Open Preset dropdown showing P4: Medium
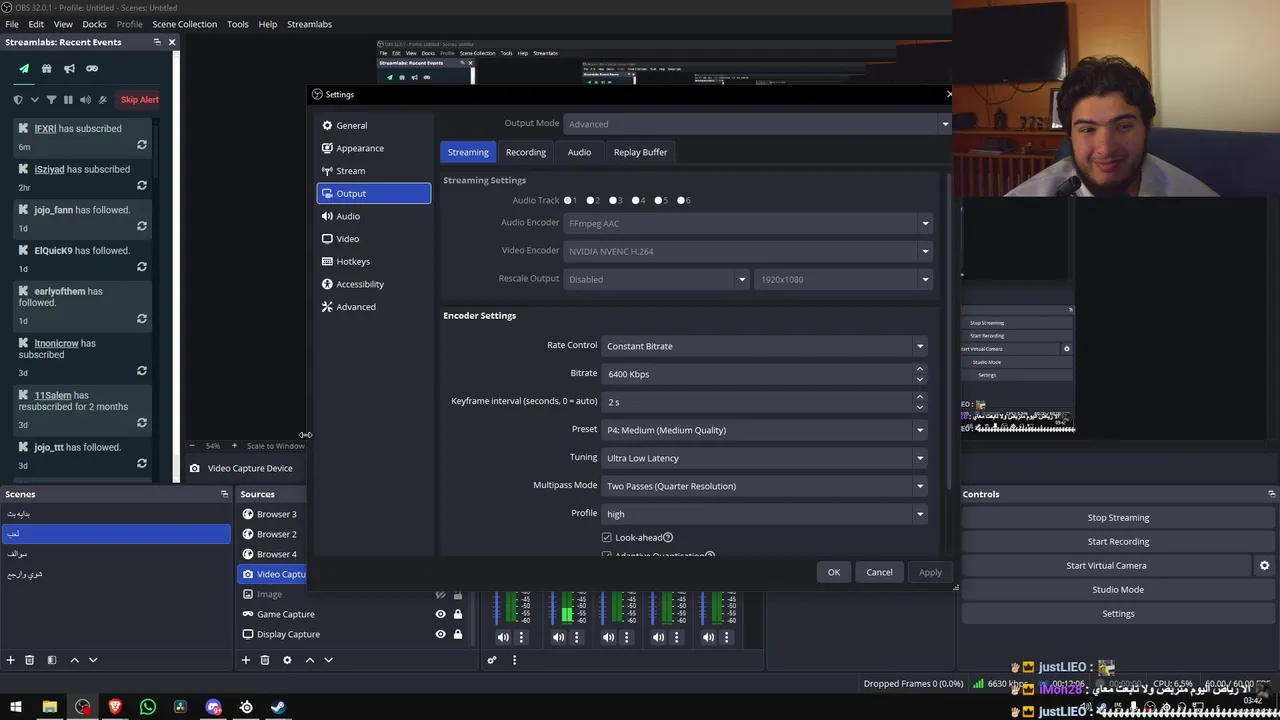Screen dimensions: 1280x720 click(x=765, y=430)
